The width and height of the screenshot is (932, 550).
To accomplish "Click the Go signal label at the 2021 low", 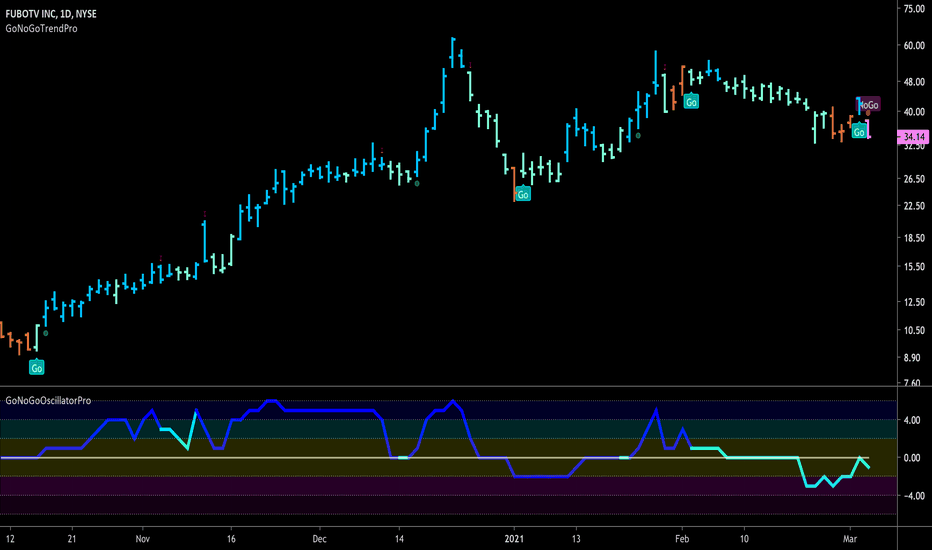I will [523, 194].
